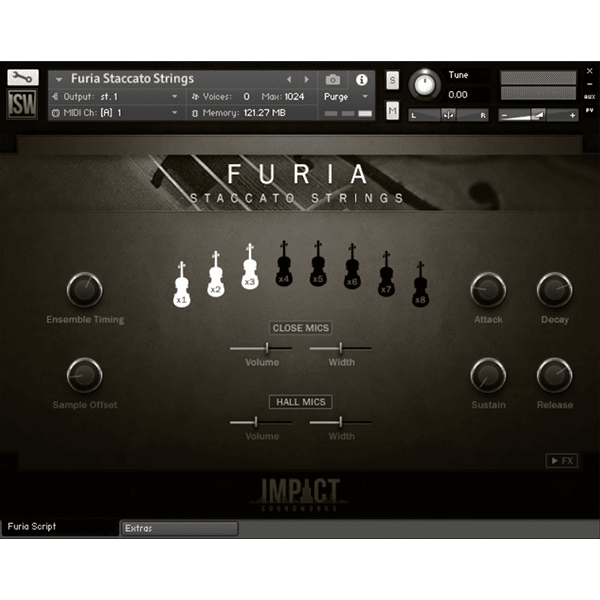
Task: Go to previous instrument with left arrow
Action: (289, 79)
